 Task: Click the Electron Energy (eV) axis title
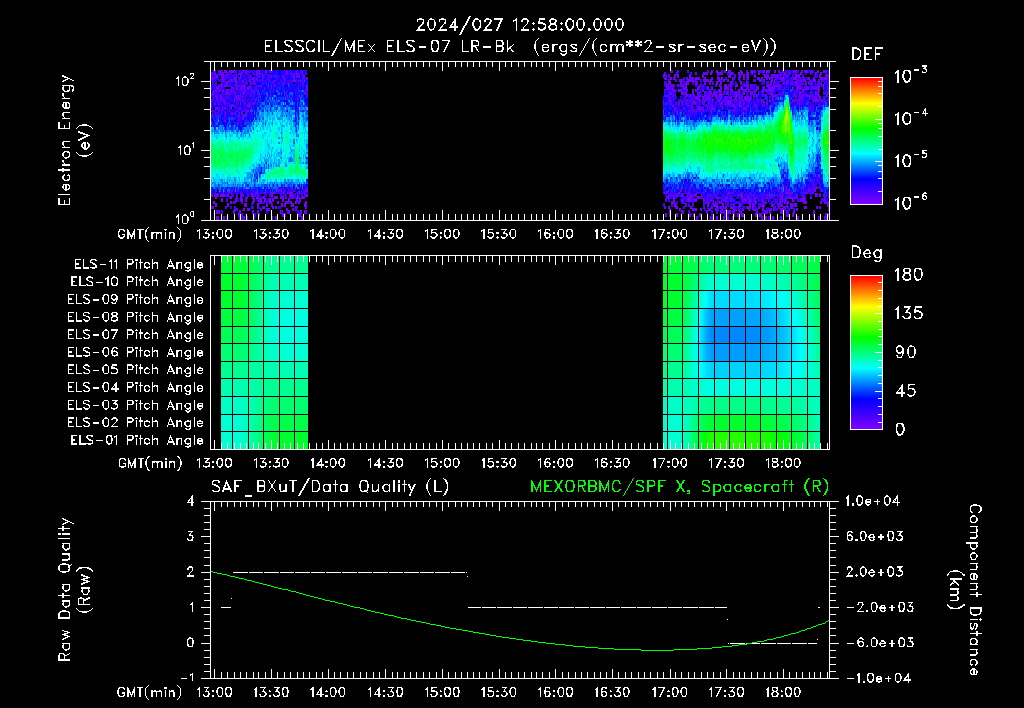pos(74,140)
